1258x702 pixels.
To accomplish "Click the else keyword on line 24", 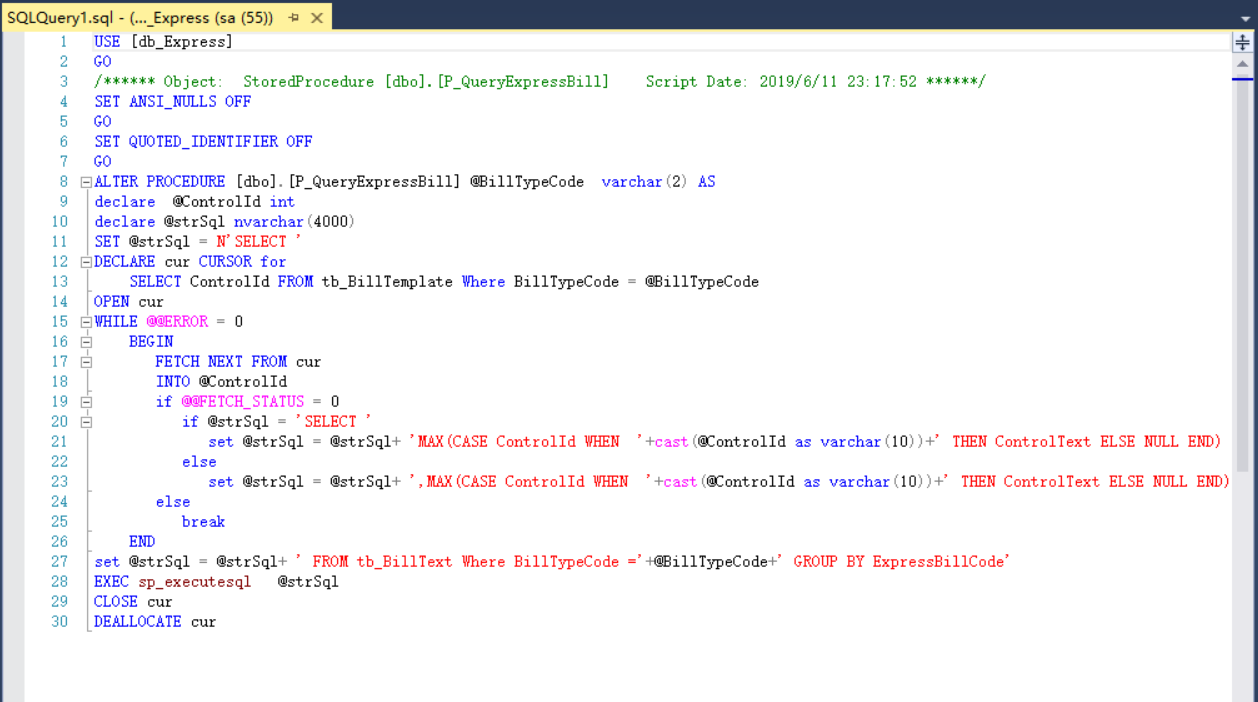I will coord(173,502).
